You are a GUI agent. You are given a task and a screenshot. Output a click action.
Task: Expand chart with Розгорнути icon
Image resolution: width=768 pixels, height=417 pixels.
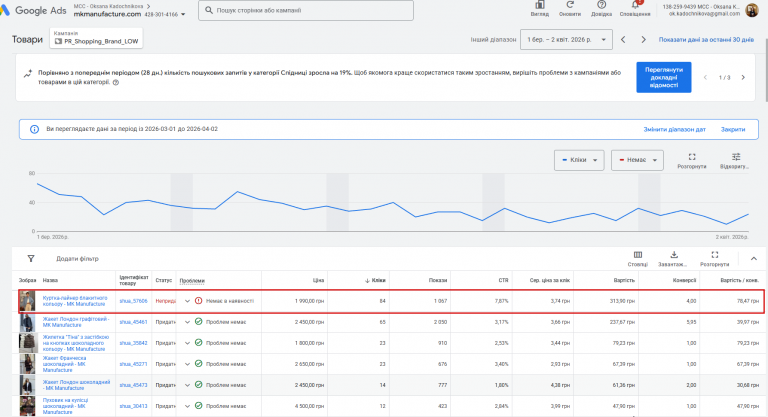pyautogui.click(x=691, y=158)
